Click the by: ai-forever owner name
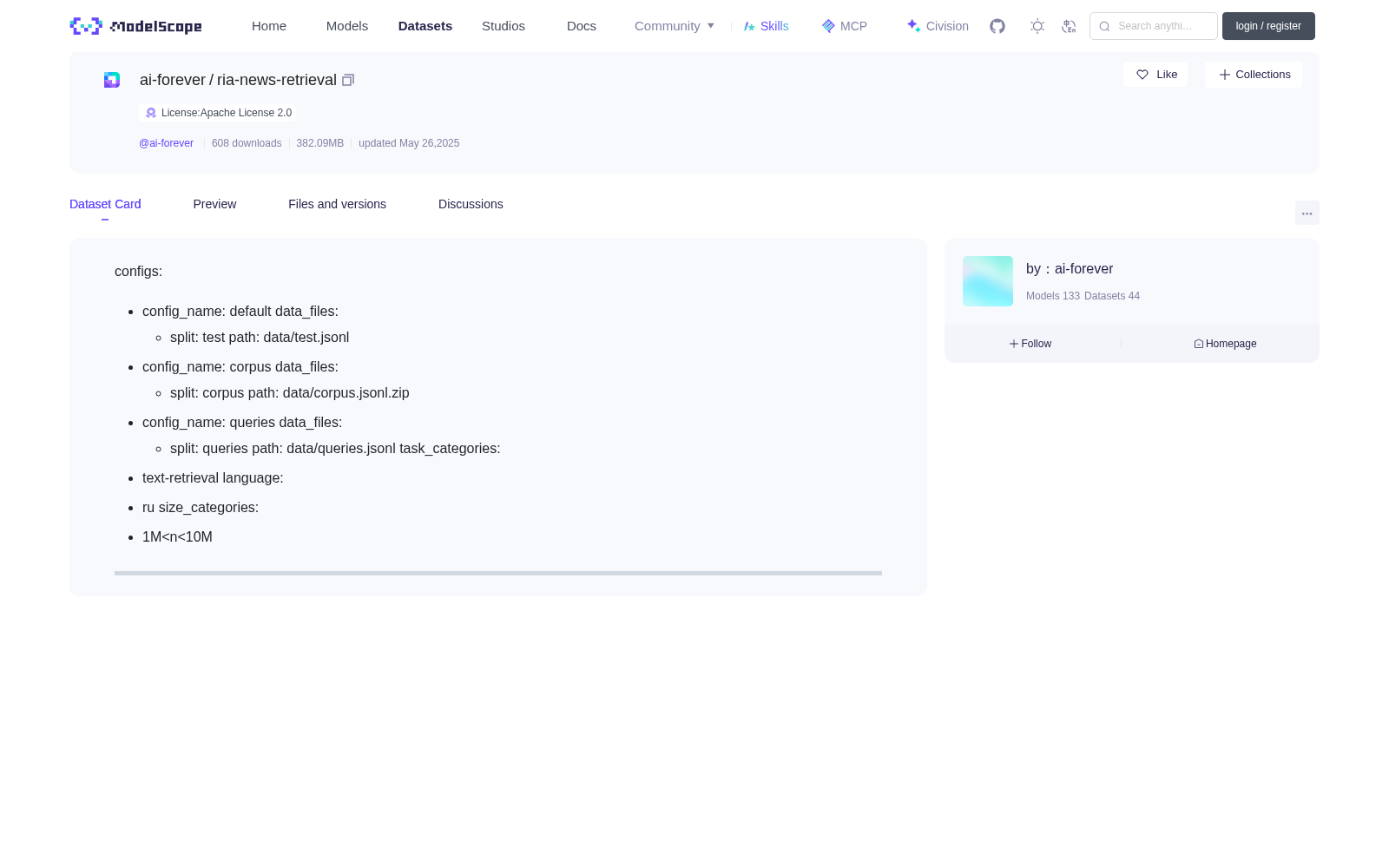Viewport: 1389px width, 868px height. pyautogui.click(x=1083, y=269)
